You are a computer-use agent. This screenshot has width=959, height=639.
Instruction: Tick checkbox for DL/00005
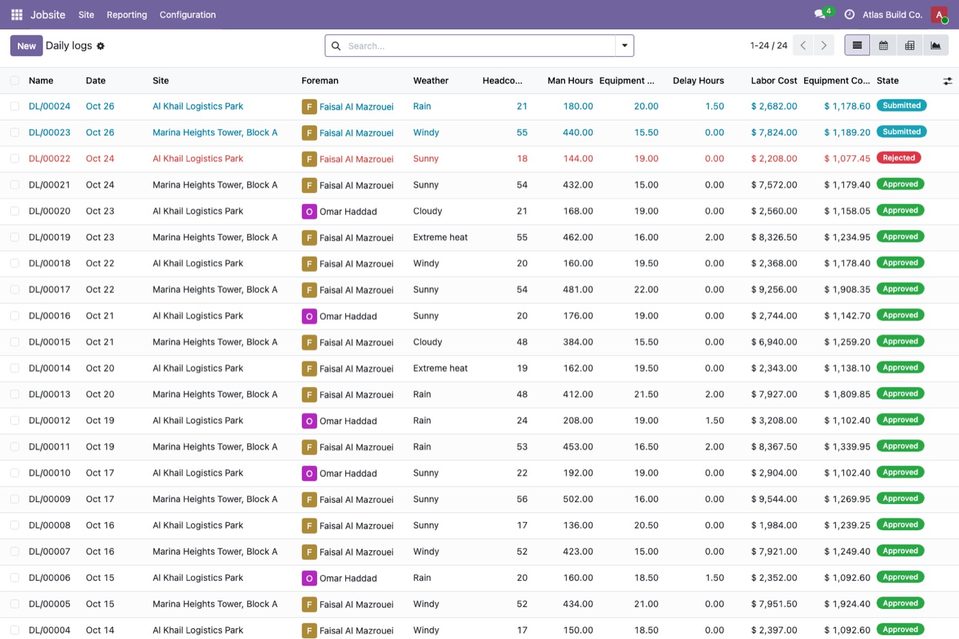pyautogui.click(x=15, y=604)
